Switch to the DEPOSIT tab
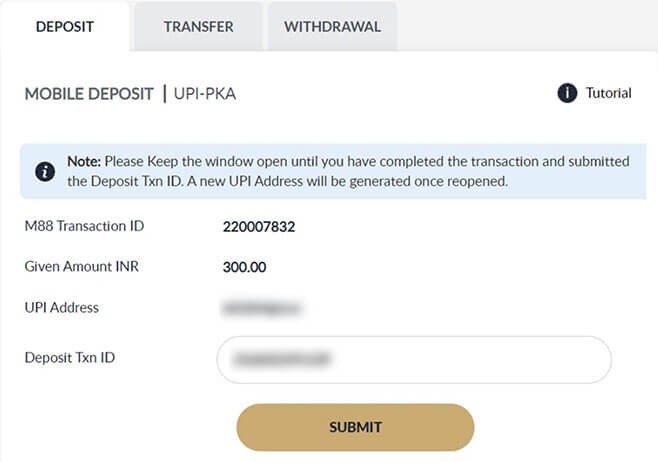Screen dimensions: 658x462 (x=64, y=27)
